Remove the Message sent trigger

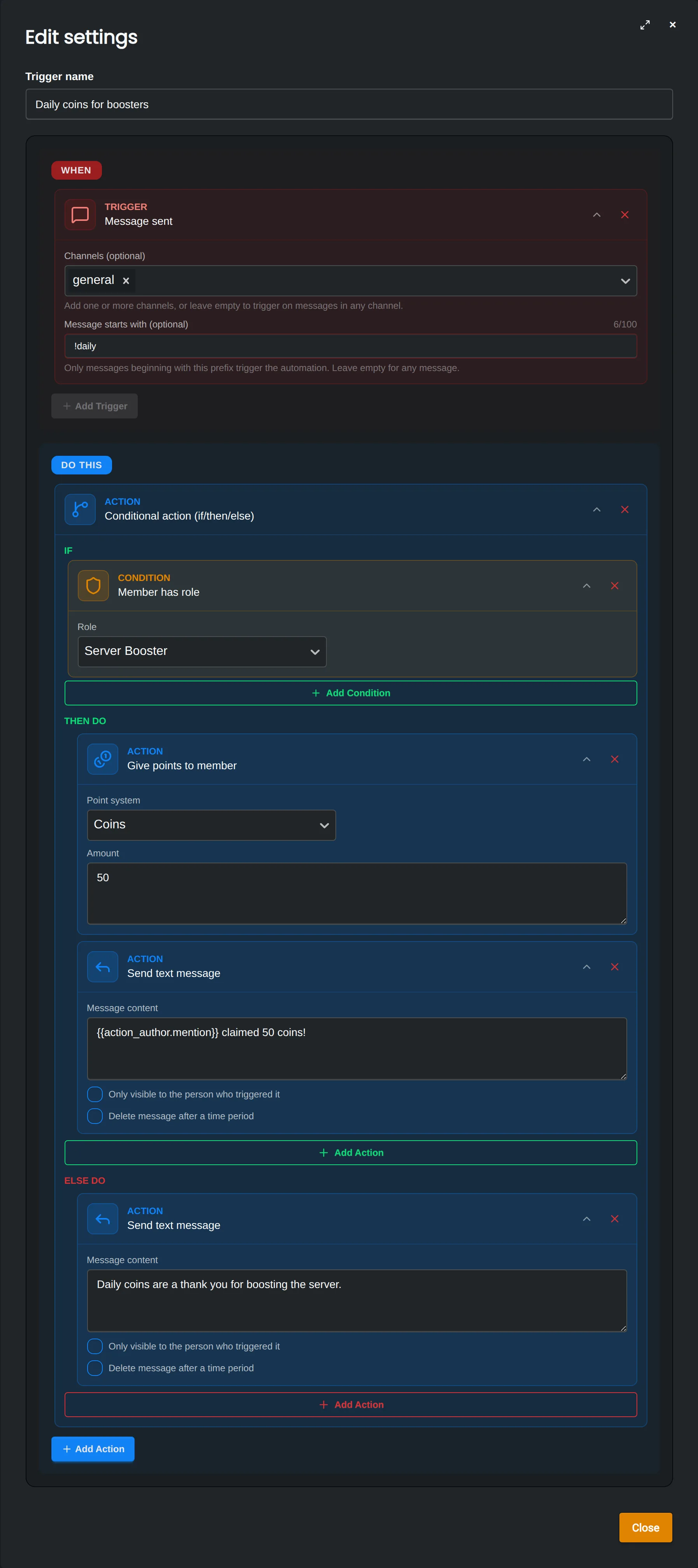click(625, 215)
